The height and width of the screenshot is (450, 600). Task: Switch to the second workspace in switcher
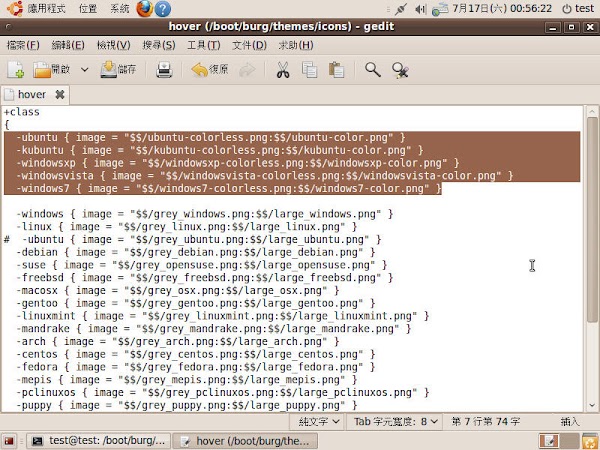tap(569, 441)
